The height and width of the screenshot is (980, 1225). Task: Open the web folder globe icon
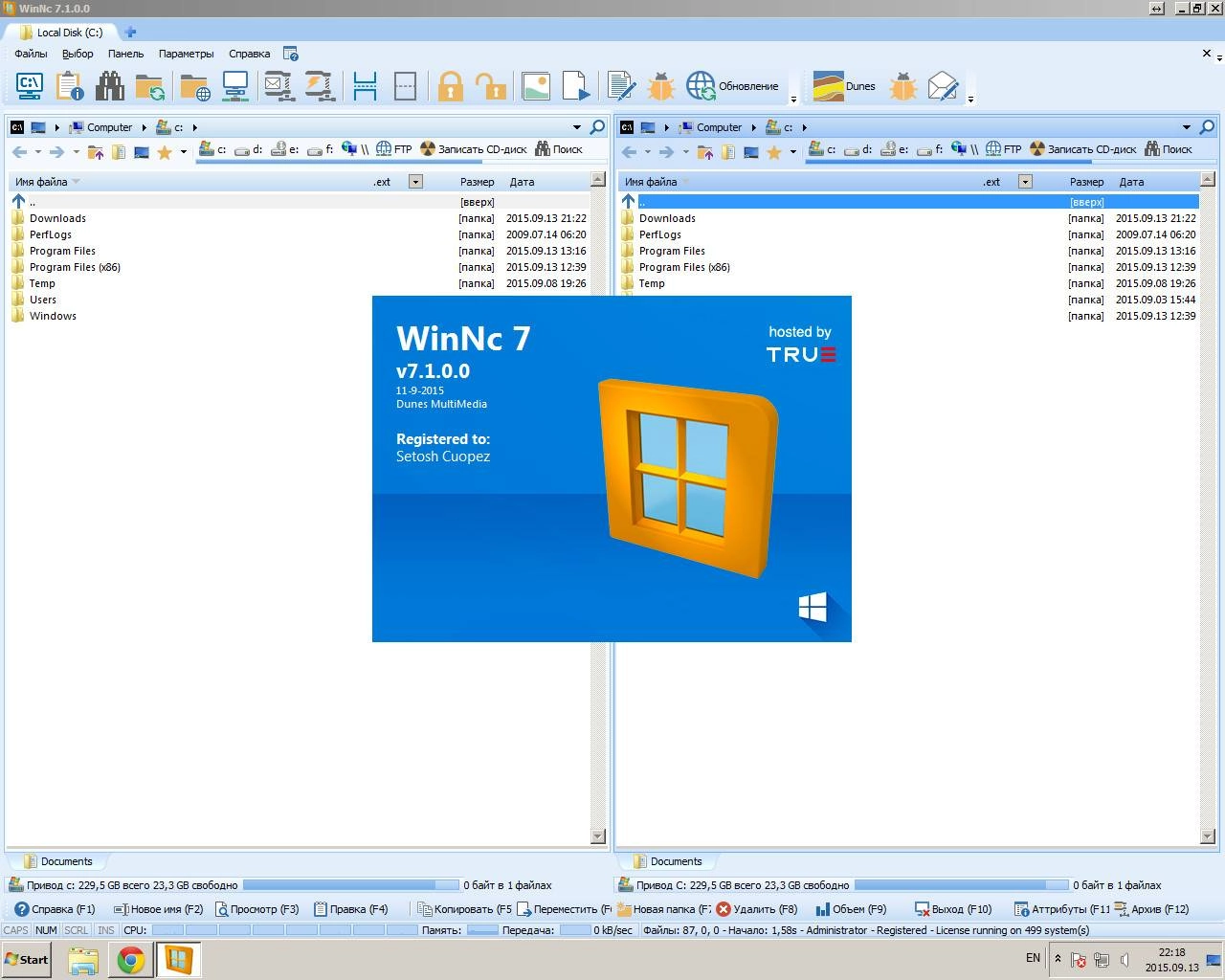pos(194,86)
